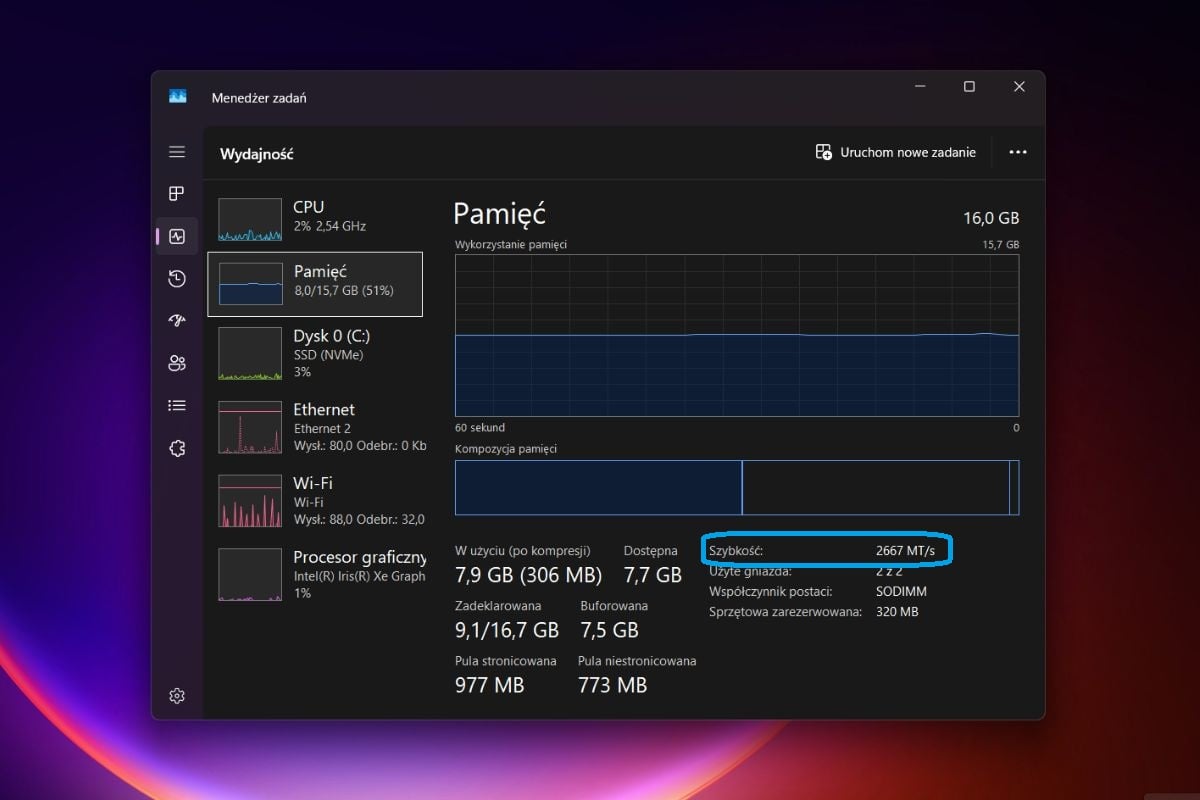Select Pamięć in the performance list
1200x800 pixels.
click(315, 283)
